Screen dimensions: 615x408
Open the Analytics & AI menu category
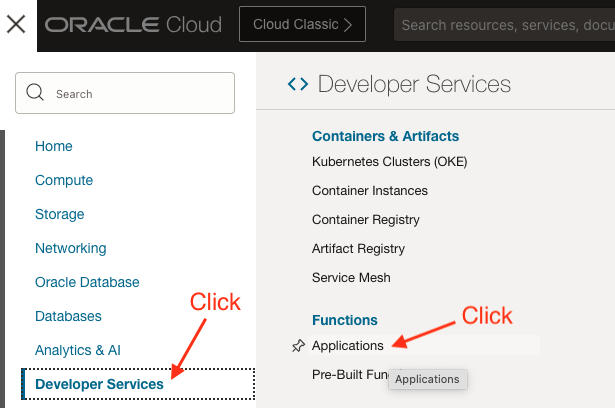pos(78,350)
